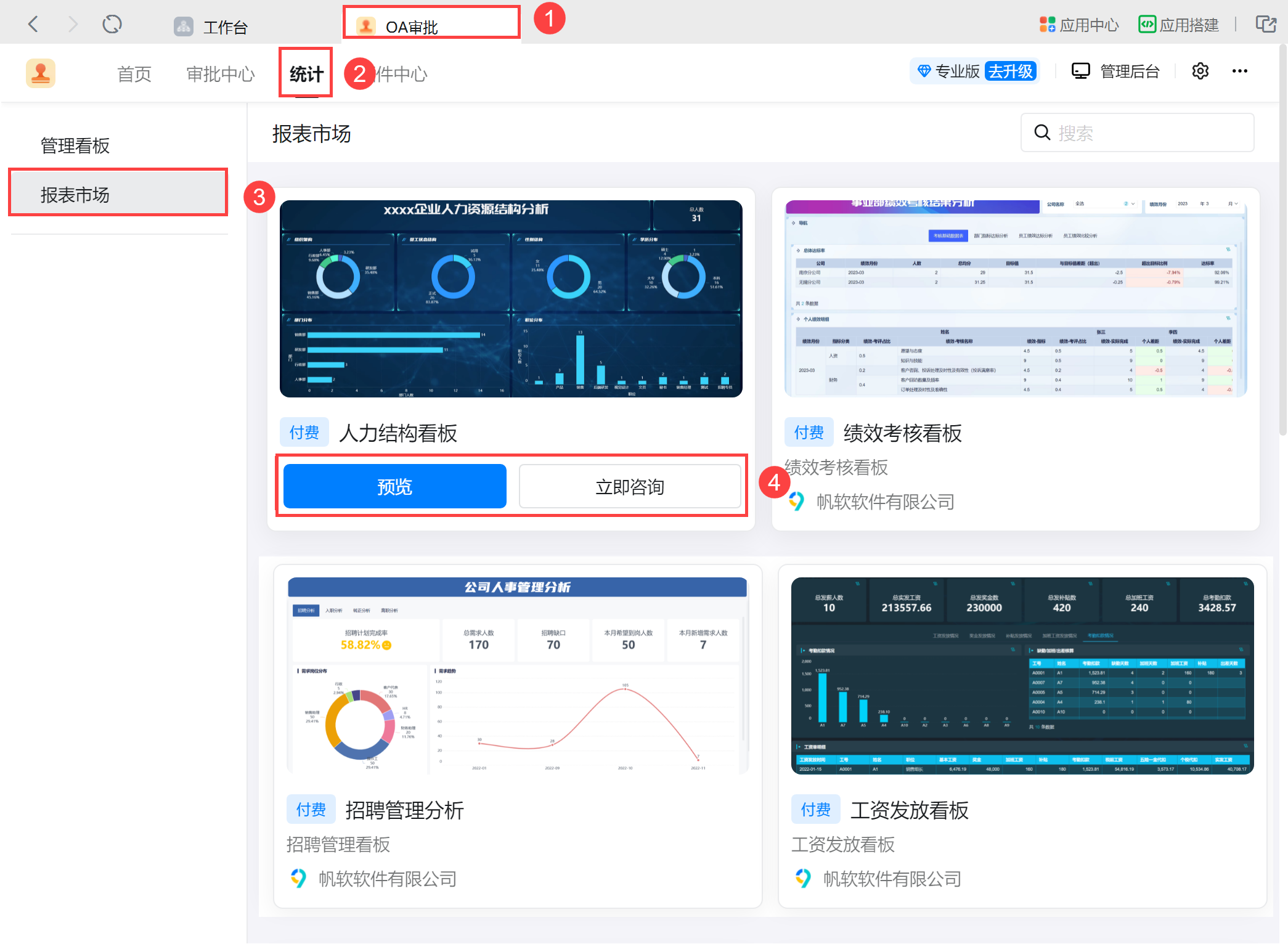Select the 统计 navigation tab
The image size is (1288, 944).
coord(306,74)
